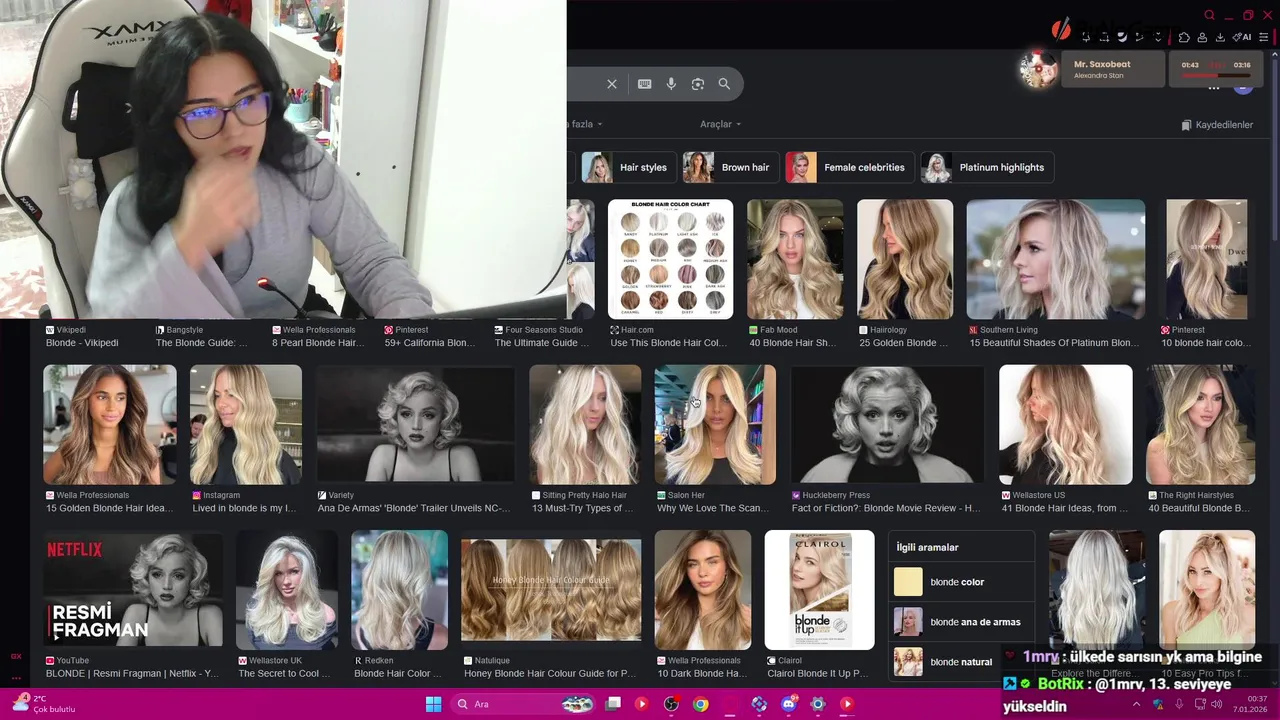Open Task View in the taskbar
Screen dimensions: 1280x720
(x=613, y=704)
